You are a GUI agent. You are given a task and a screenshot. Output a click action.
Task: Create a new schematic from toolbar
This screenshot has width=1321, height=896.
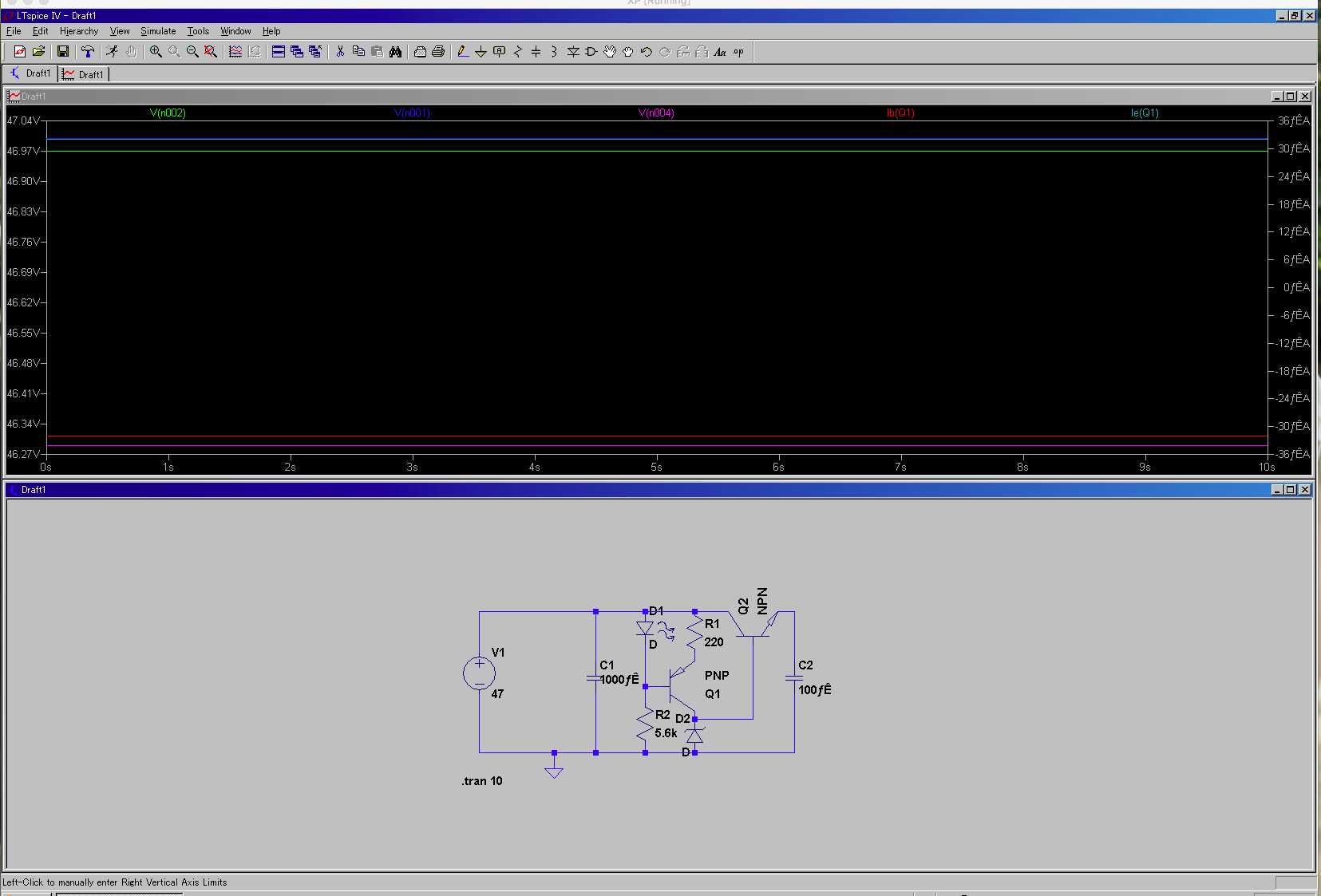pos(20,52)
